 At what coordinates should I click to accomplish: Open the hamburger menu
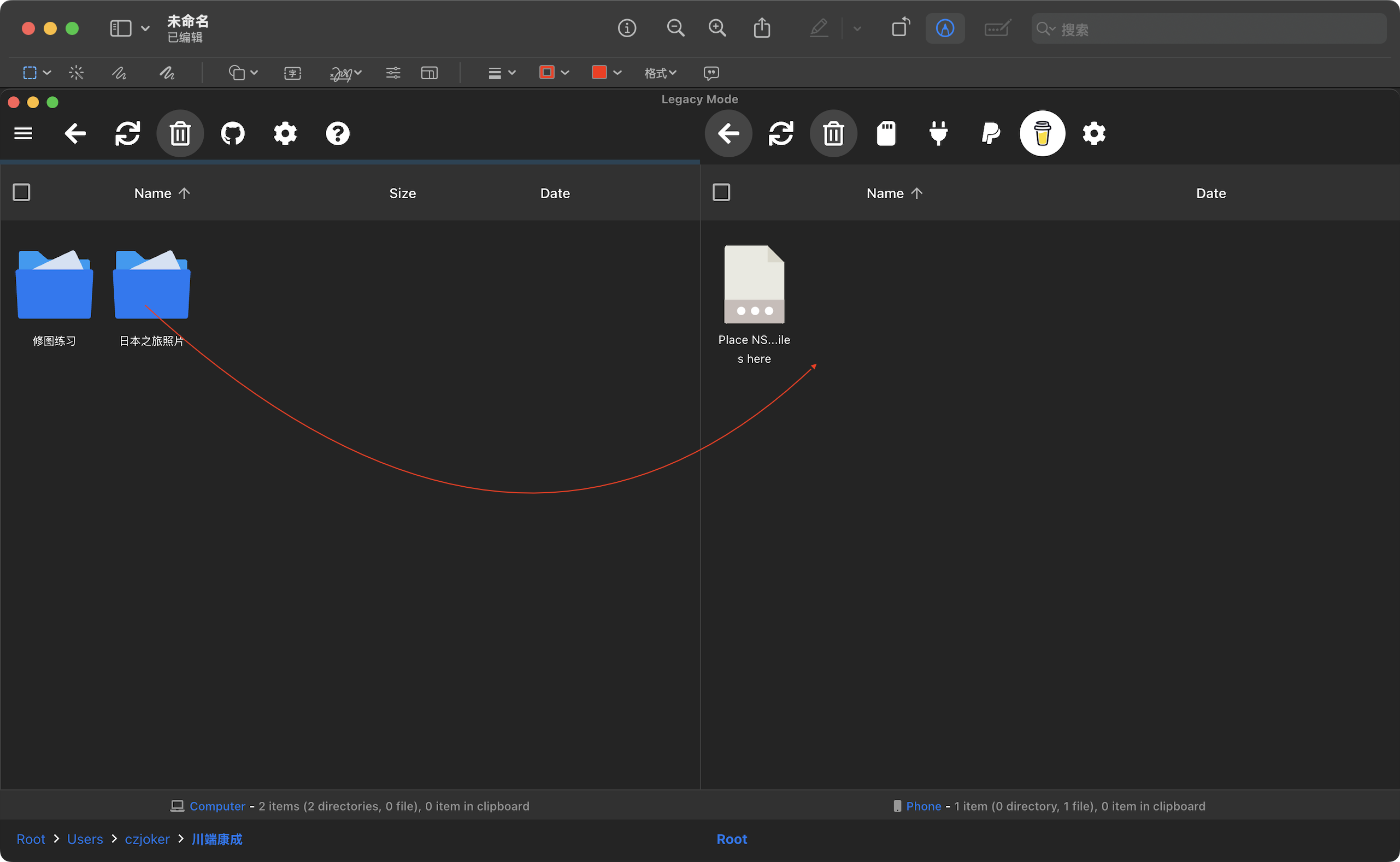coord(23,133)
